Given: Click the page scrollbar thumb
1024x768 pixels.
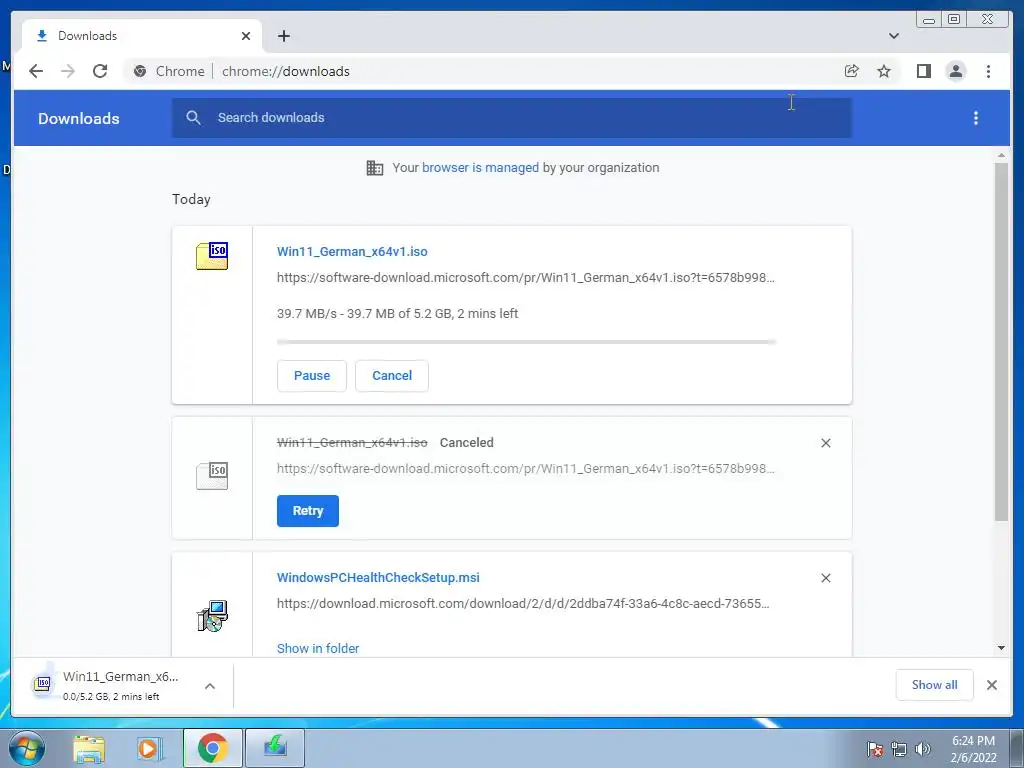Looking at the screenshot, I should pos(1001,342).
